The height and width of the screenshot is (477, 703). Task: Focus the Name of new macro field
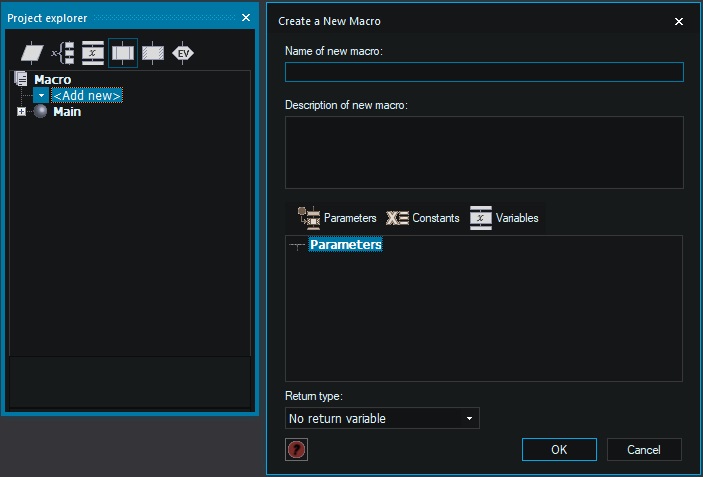point(484,72)
